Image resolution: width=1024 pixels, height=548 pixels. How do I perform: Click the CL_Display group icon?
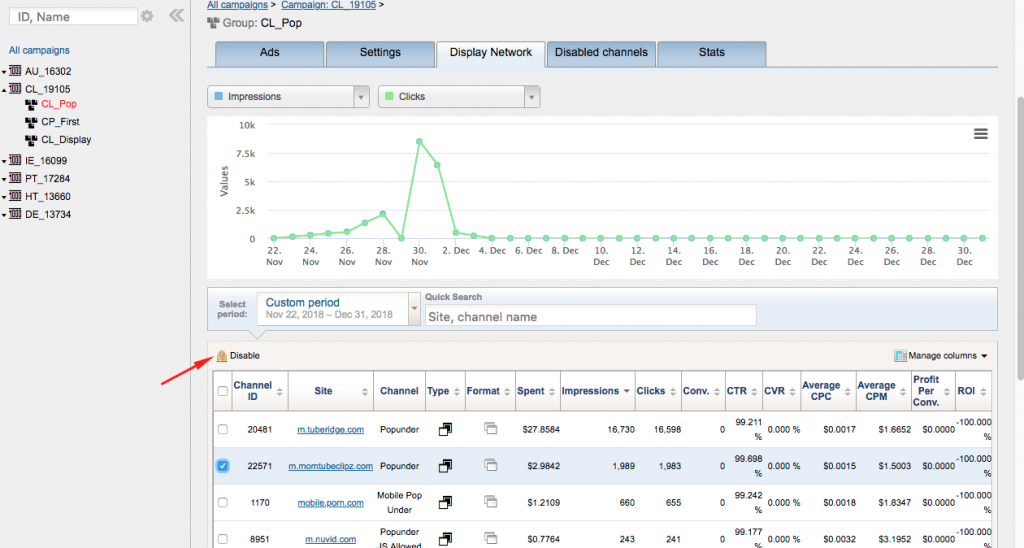[31, 140]
